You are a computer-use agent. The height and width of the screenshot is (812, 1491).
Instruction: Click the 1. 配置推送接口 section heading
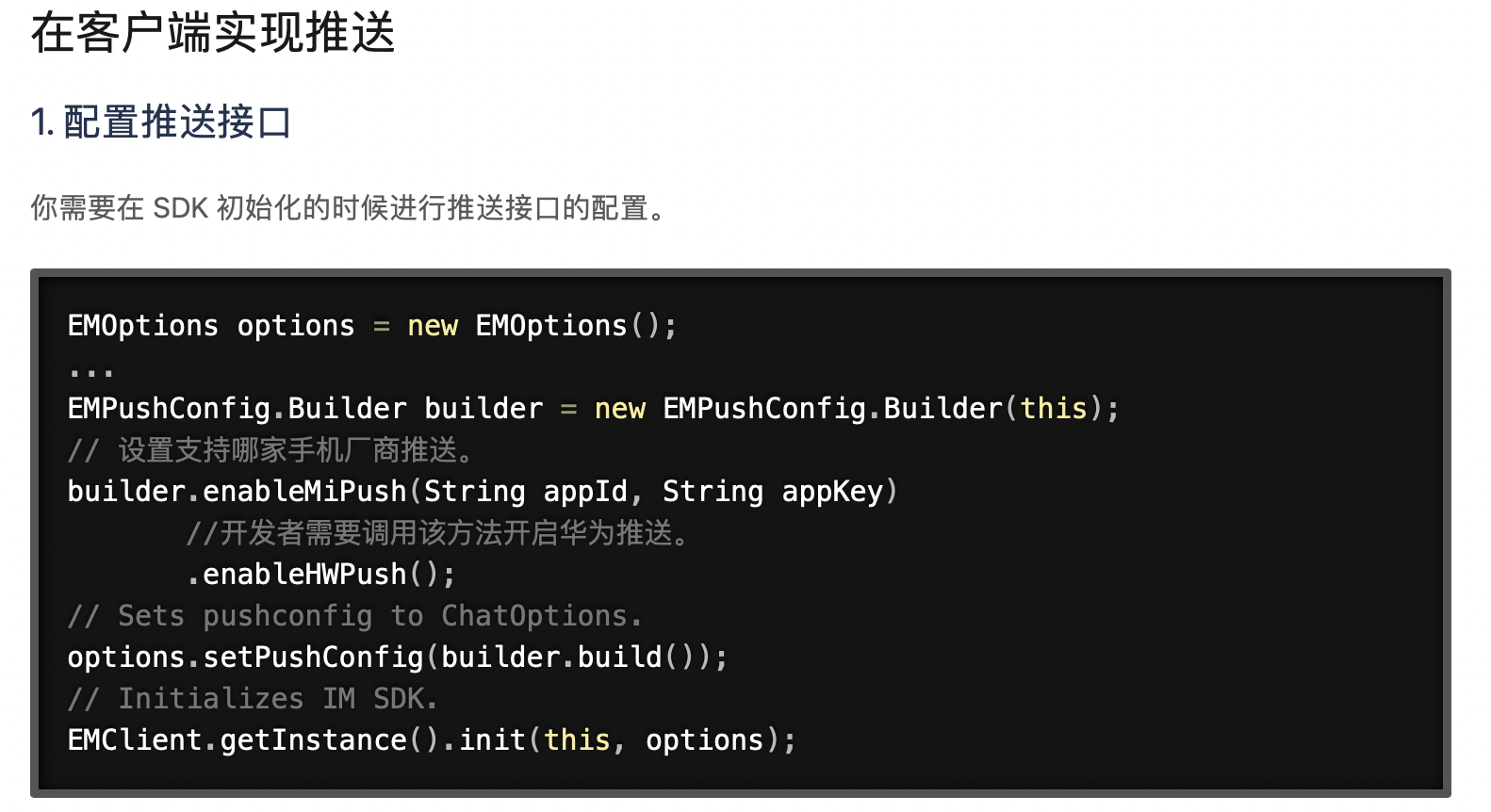tap(161, 122)
